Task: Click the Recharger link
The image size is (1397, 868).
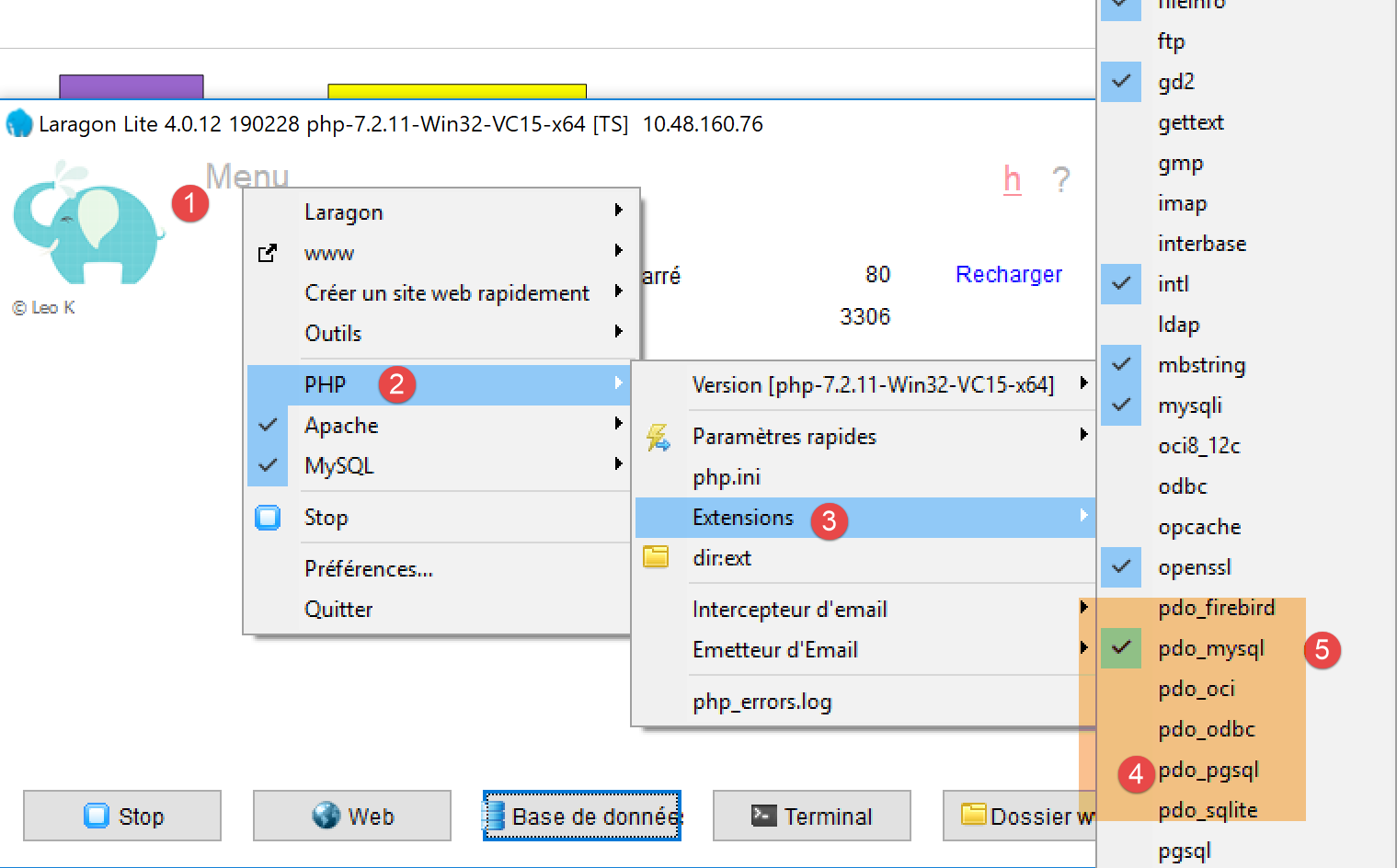Action: point(1008,275)
